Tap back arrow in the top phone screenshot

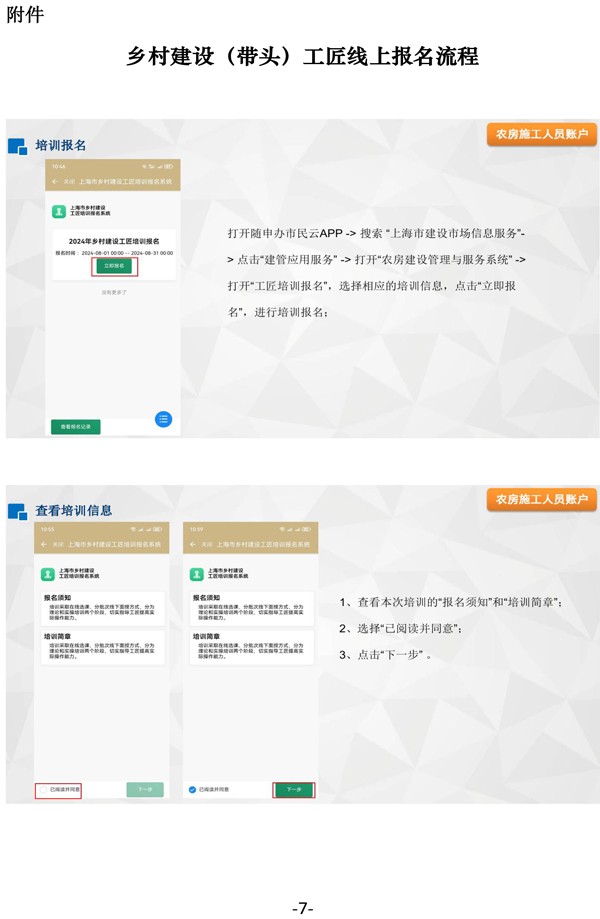point(55,182)
